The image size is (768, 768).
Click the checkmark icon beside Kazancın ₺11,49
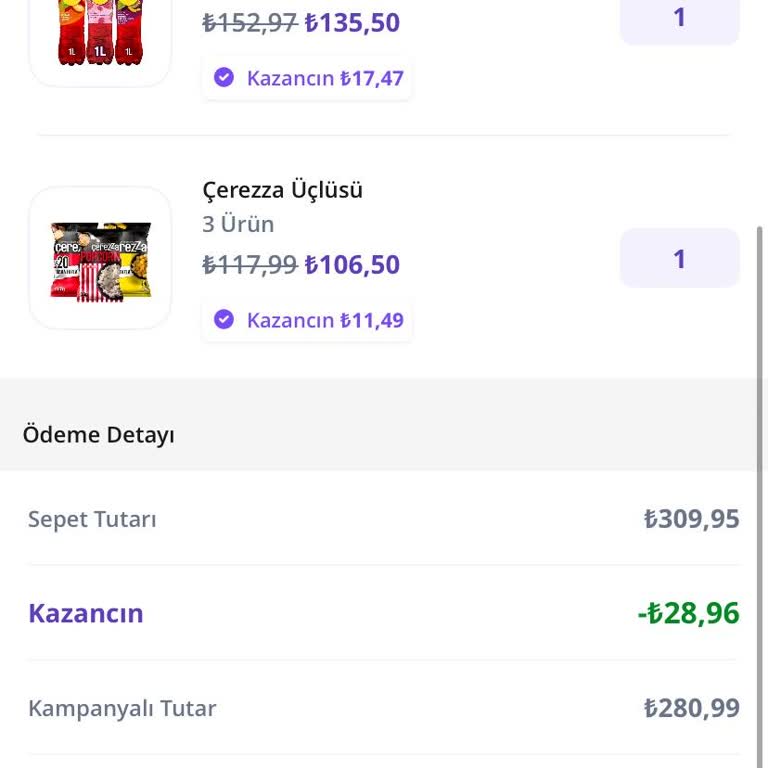pos(224,319)
